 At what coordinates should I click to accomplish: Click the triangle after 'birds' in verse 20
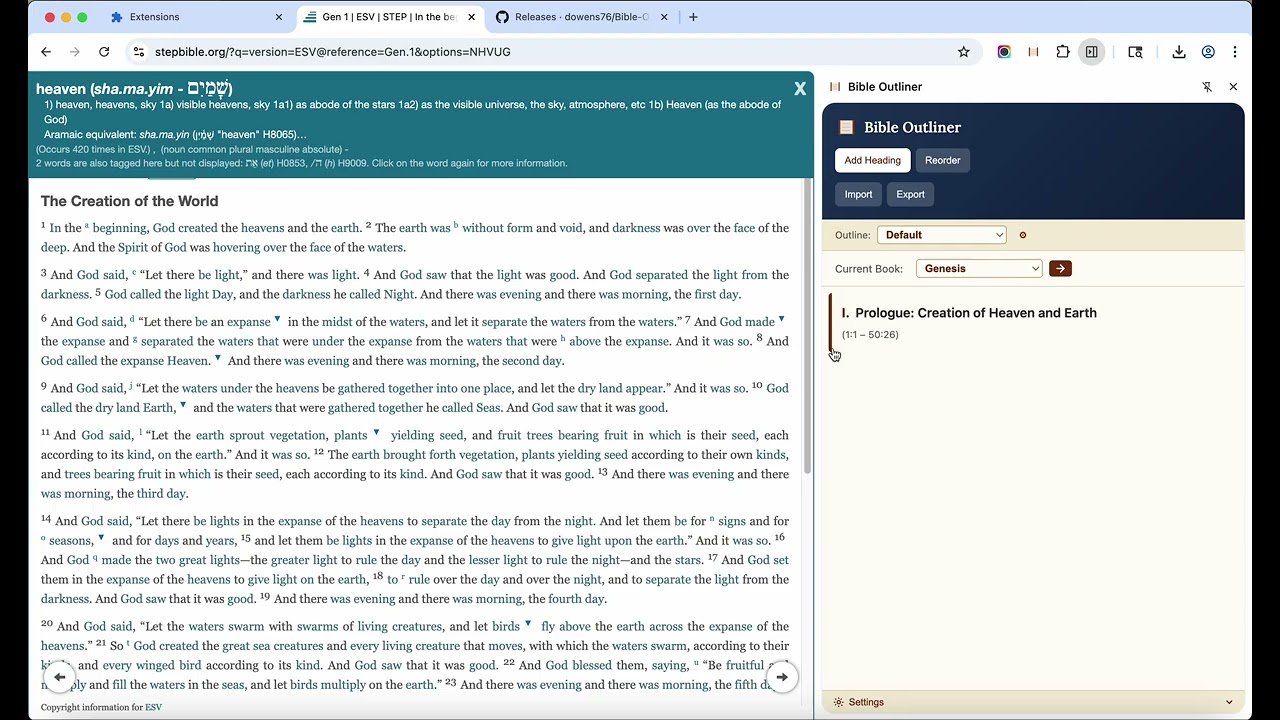[x=528, y=625]
